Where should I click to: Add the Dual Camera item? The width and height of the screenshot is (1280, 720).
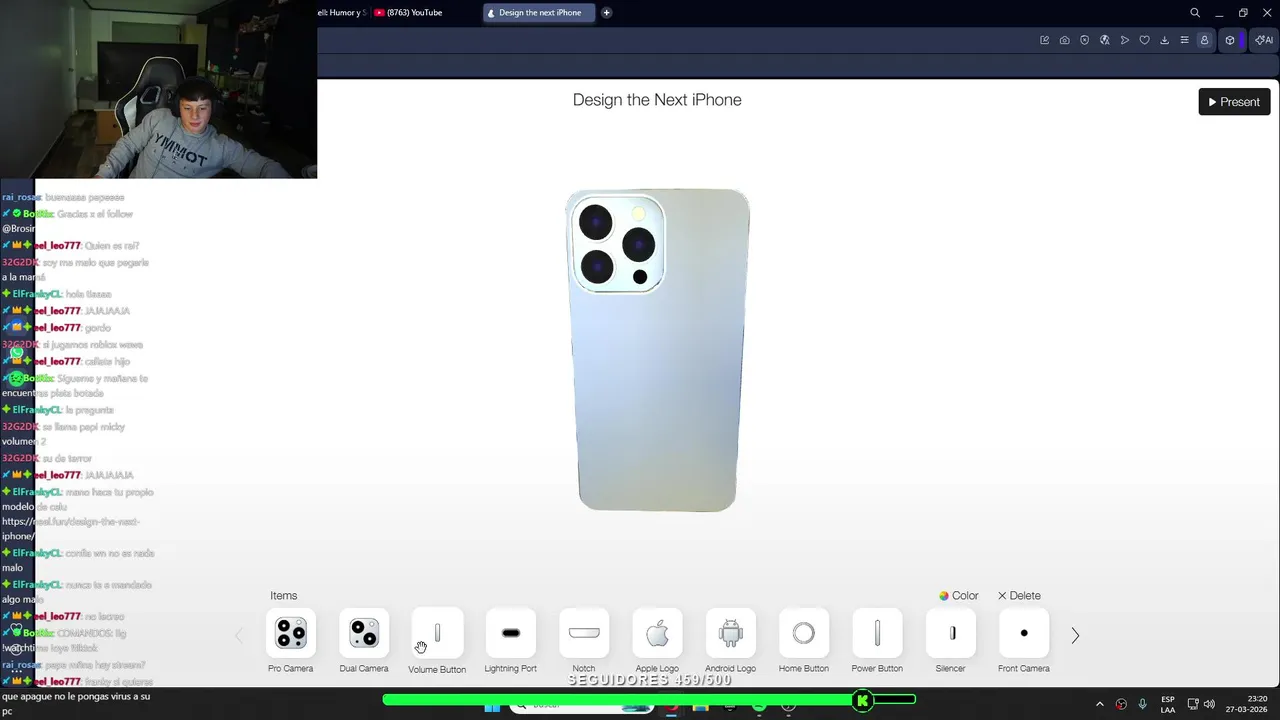[x=364, y=633]
